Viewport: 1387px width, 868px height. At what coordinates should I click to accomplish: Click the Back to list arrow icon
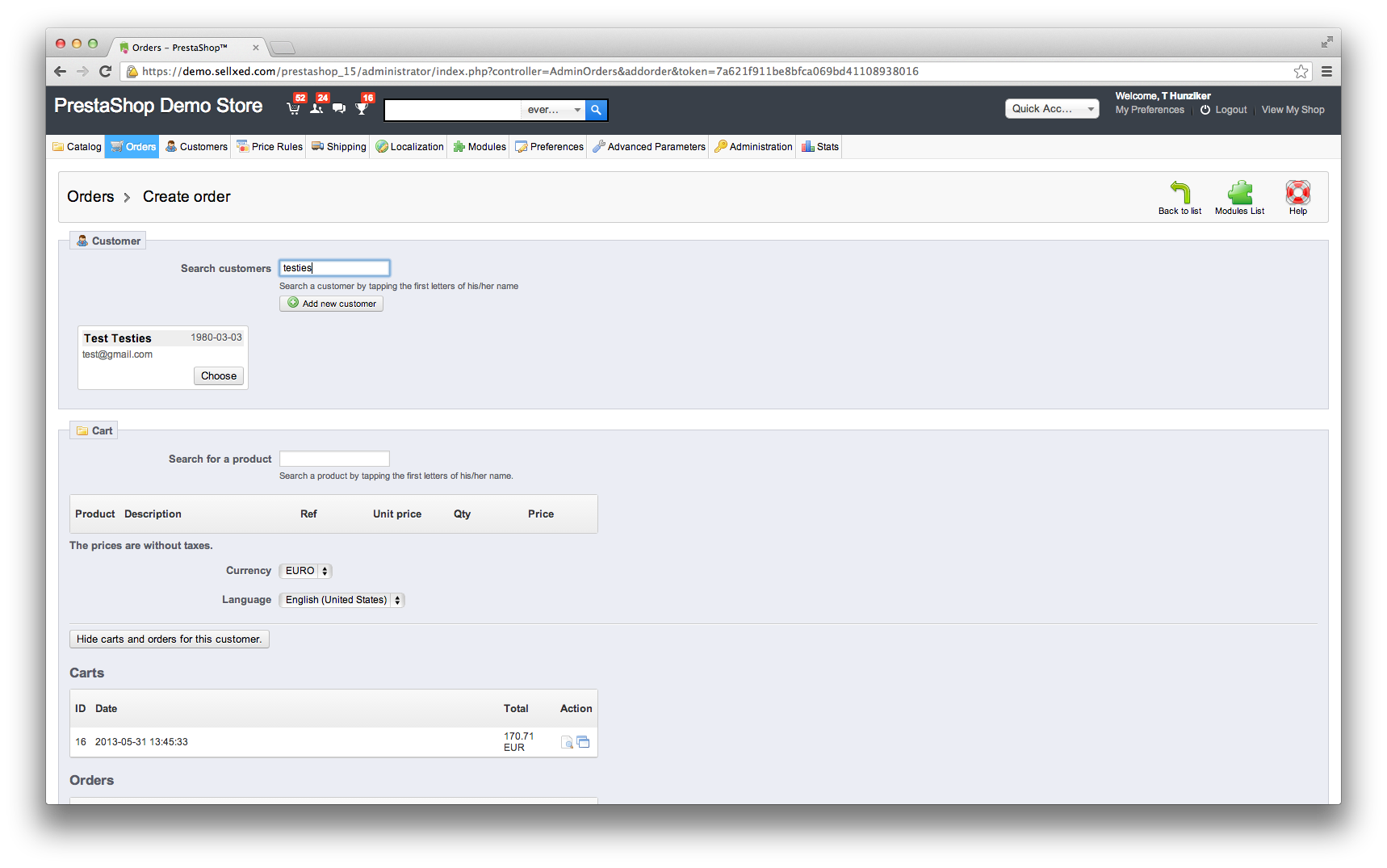pos(1180,192)
